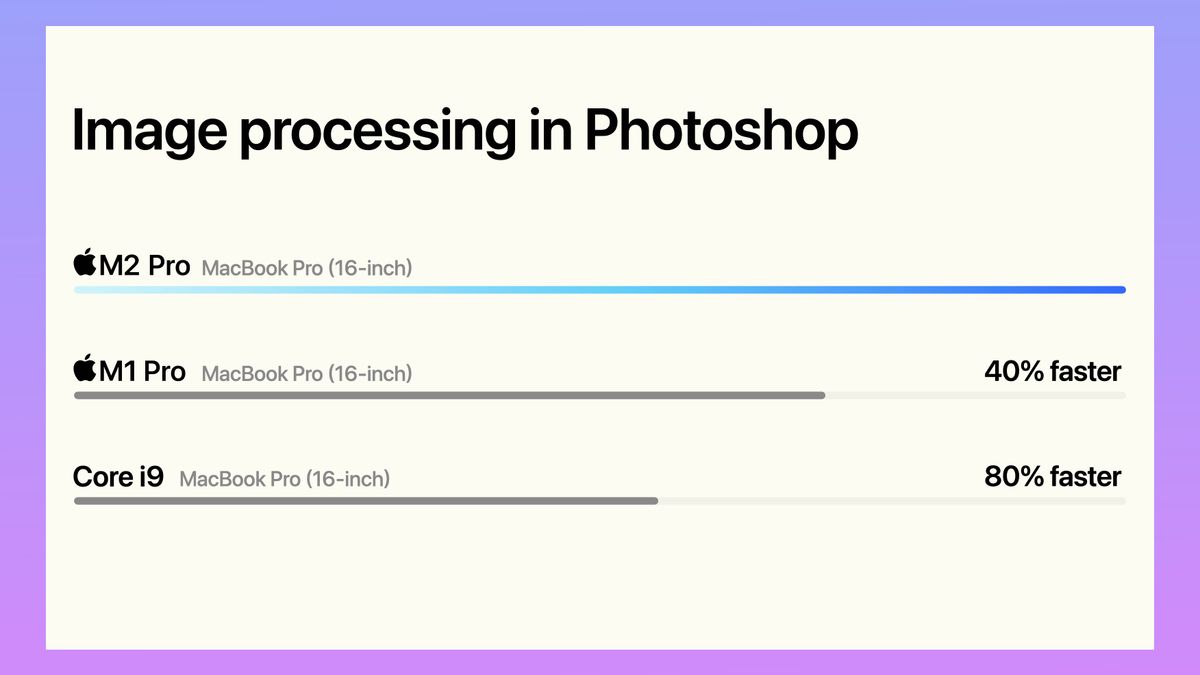Click the Apple logo beside M1 Pro
This screenshot has width=1200, height=675.
point(85,369)
